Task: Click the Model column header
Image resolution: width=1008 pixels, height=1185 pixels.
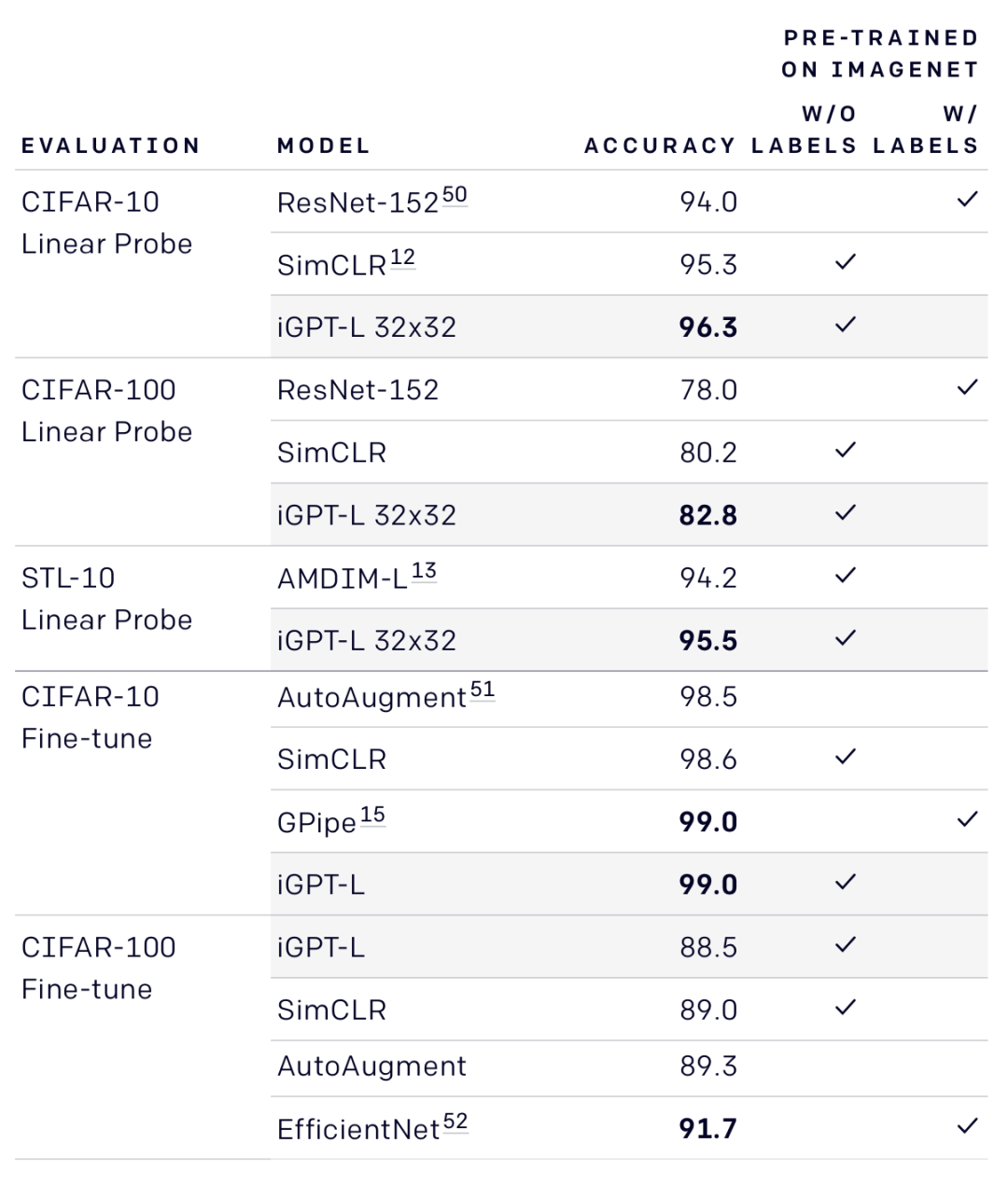Action: 324,146
